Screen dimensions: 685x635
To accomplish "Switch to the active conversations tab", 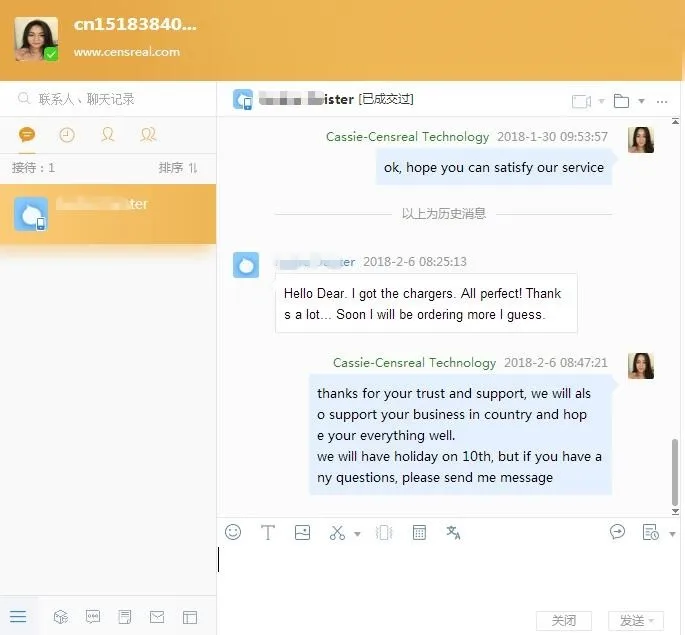I will point(27,135).
